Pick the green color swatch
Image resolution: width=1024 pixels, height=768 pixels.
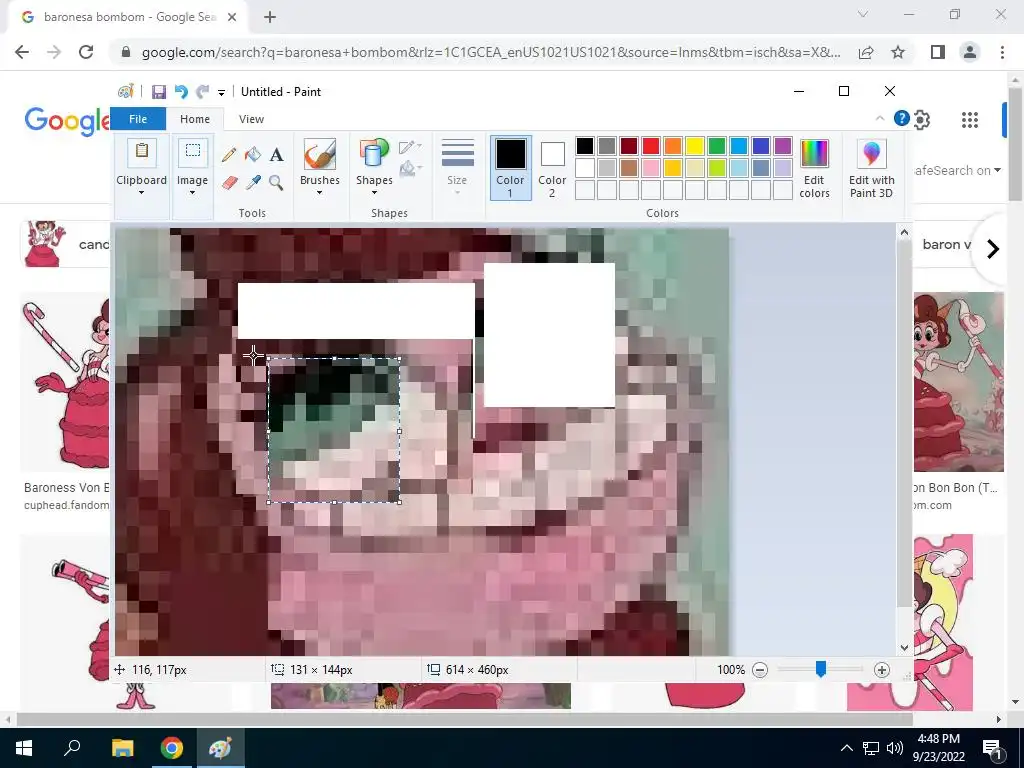(x=717, y=146)
